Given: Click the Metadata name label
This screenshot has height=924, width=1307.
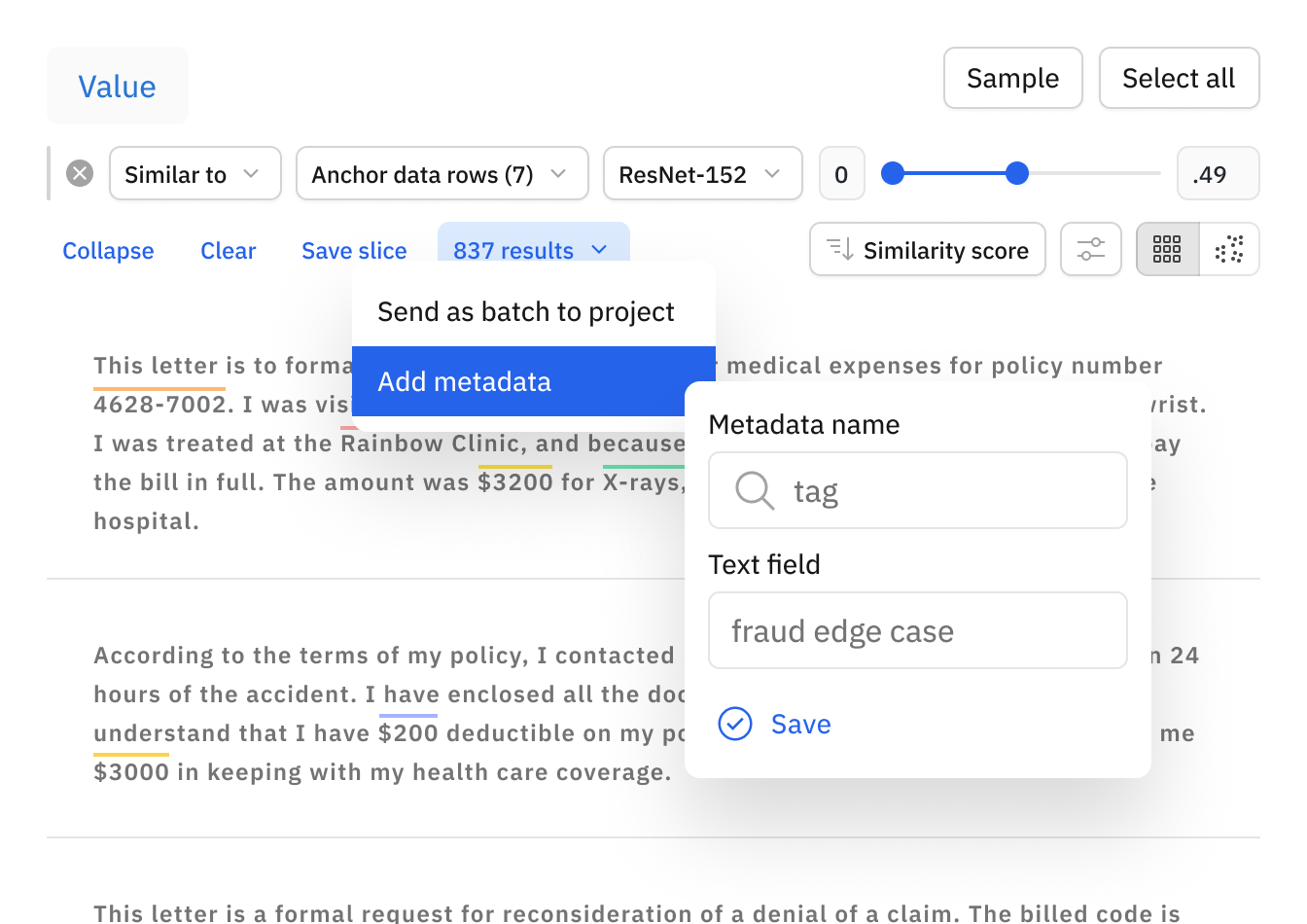Looking at the screenshot, I should (804, 424).
